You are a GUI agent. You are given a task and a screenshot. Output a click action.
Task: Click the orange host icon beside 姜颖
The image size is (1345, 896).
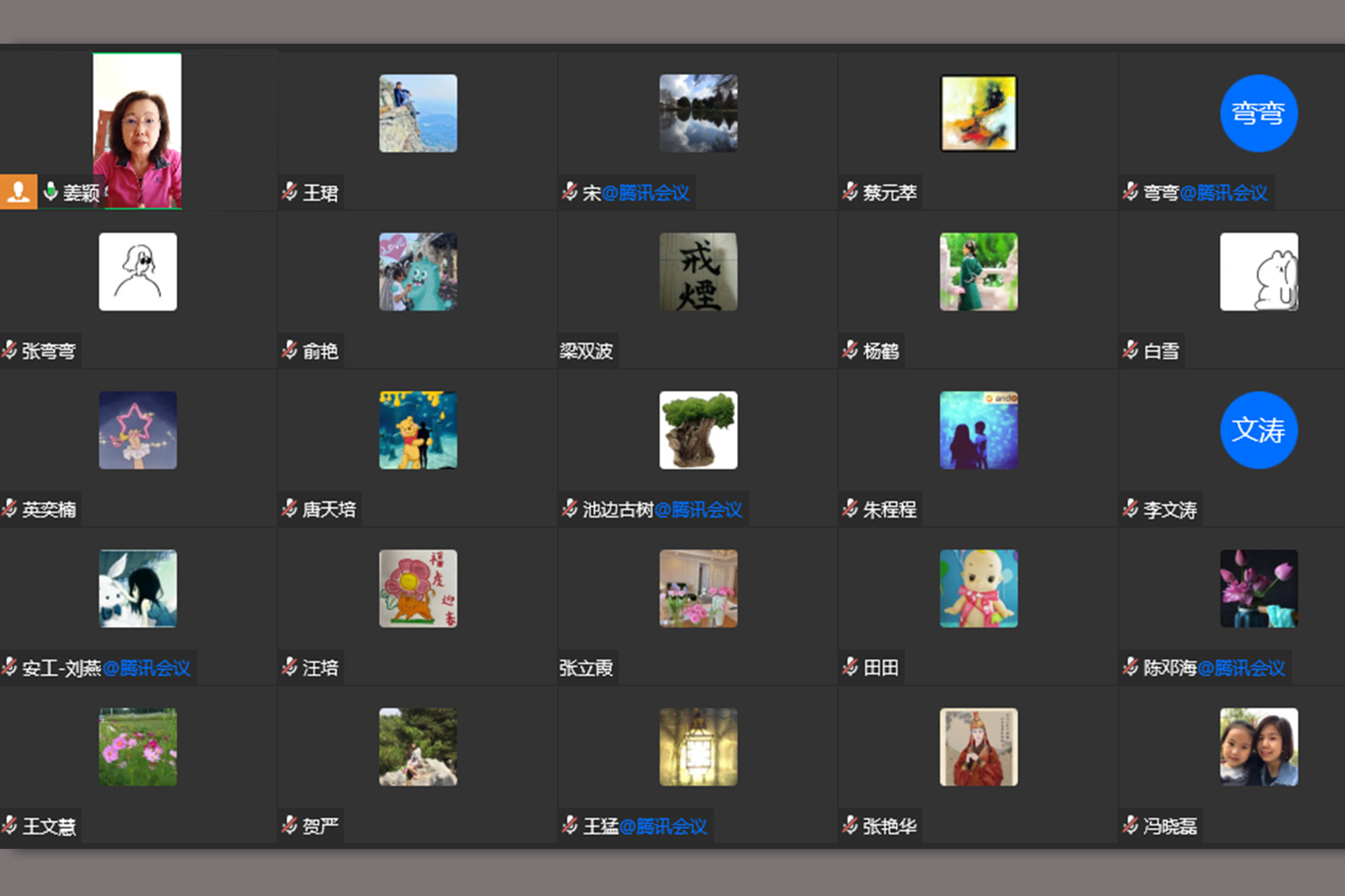tap(18, 192)
